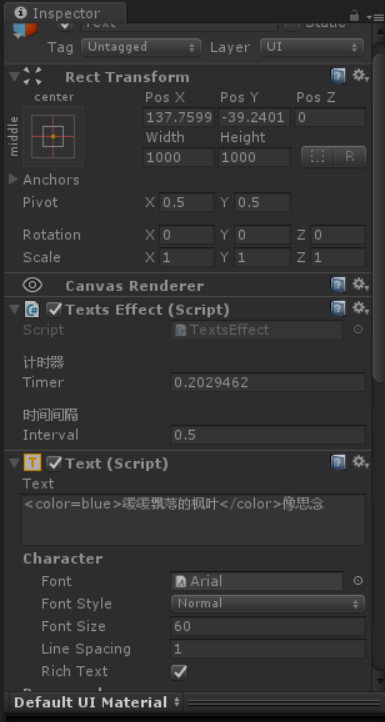Screen dimensions: 385x722
Task: Expand the Anchors foldout arrow
Action: point(14,179)
